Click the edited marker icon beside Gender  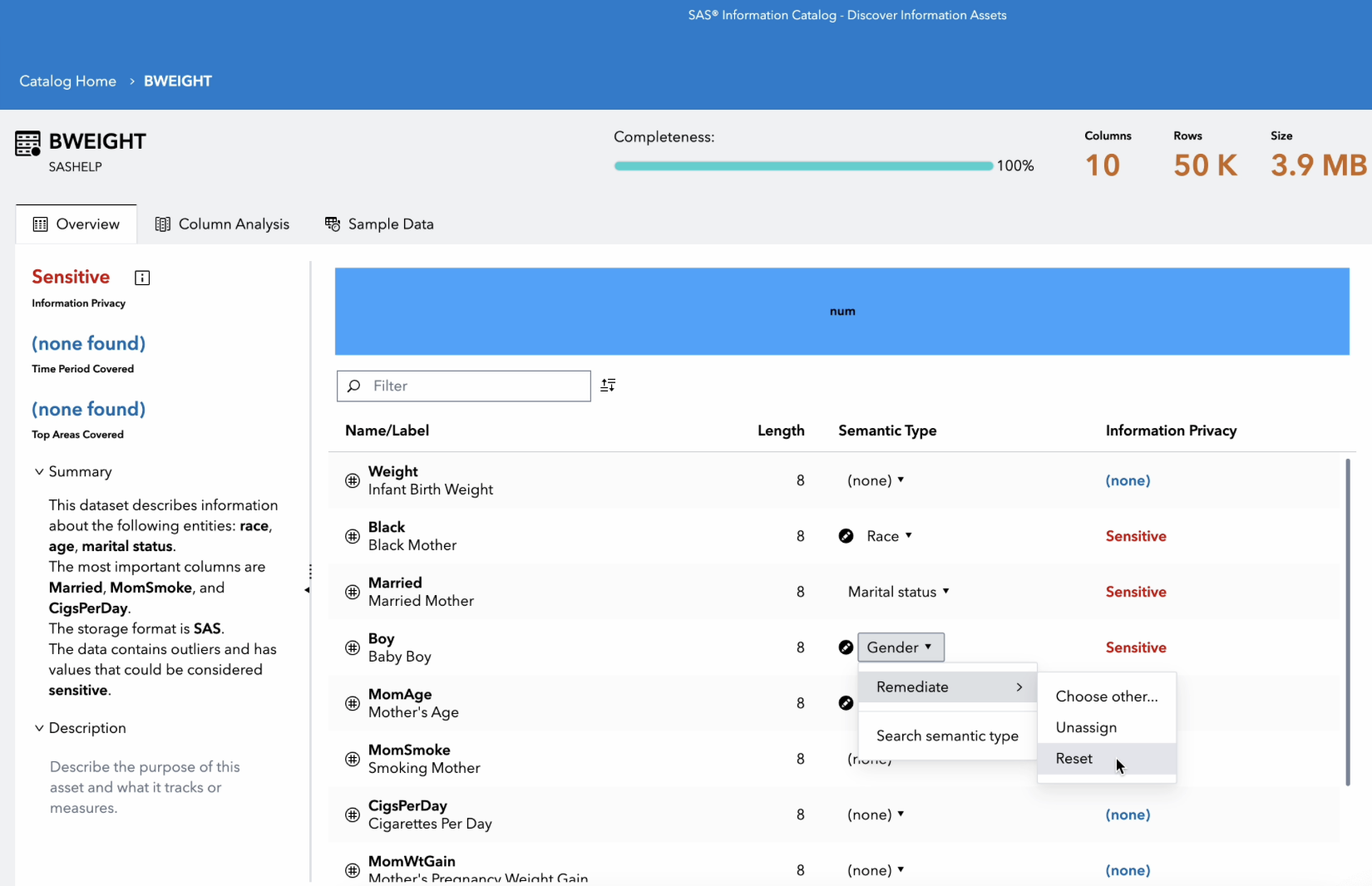(846, 647)
